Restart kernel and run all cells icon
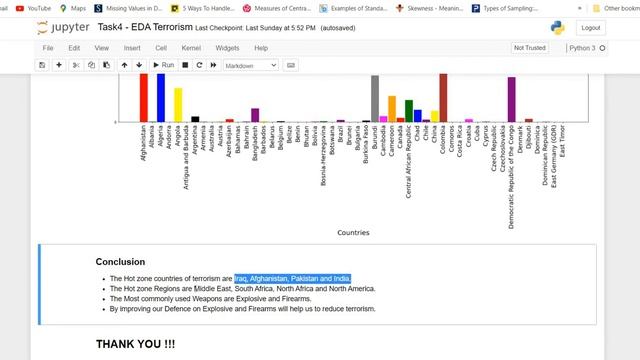Image resolution: width=640 pixels, height=360 pixels. point(213,65)
